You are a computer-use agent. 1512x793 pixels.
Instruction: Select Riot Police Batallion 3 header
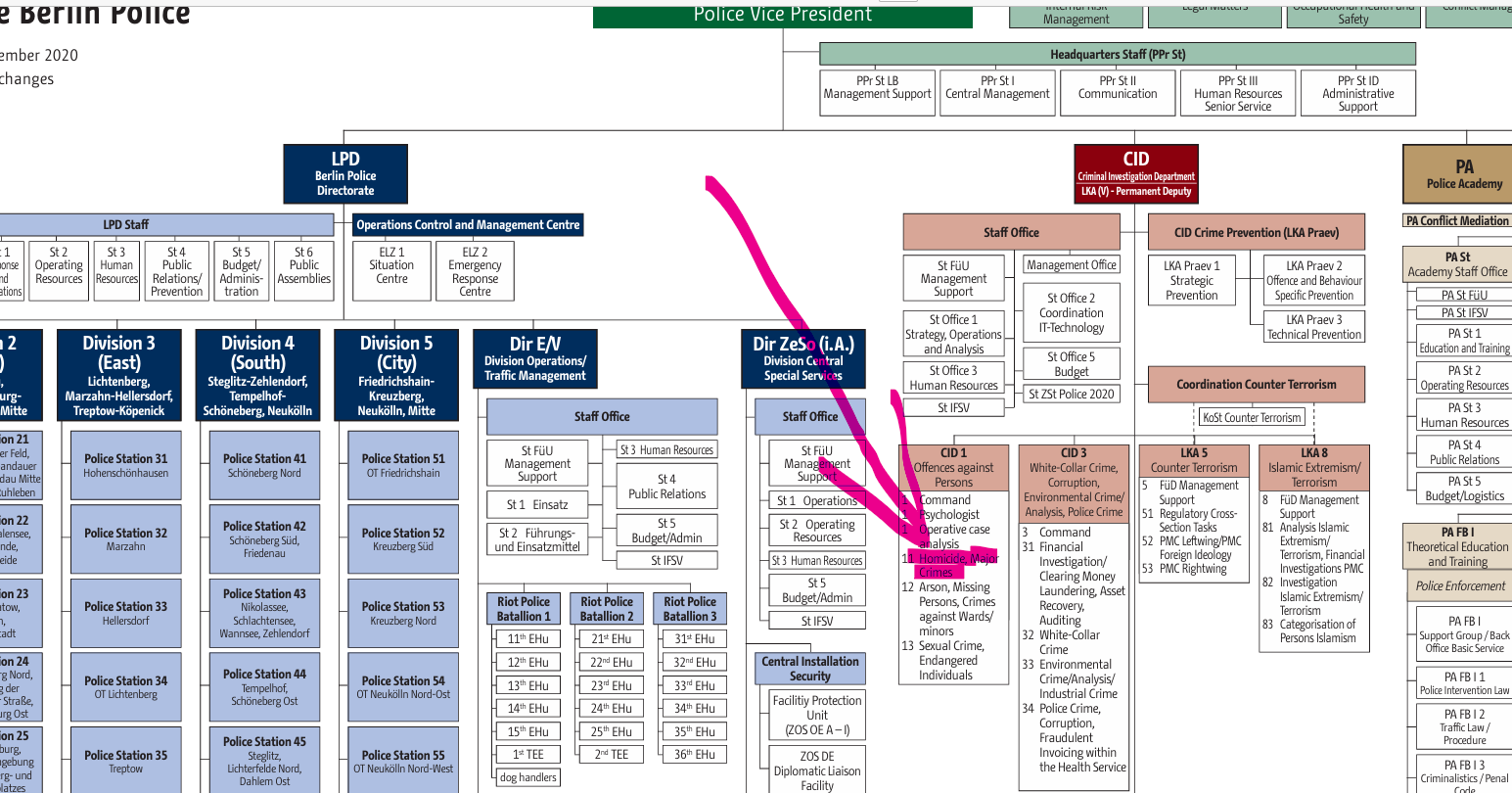690,609
